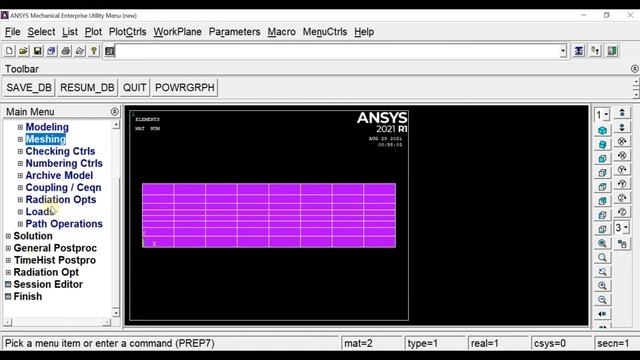Collapse the Toolbar panel
The width and height of the screenshot is (640, 360).
click(x=634, y=69)
